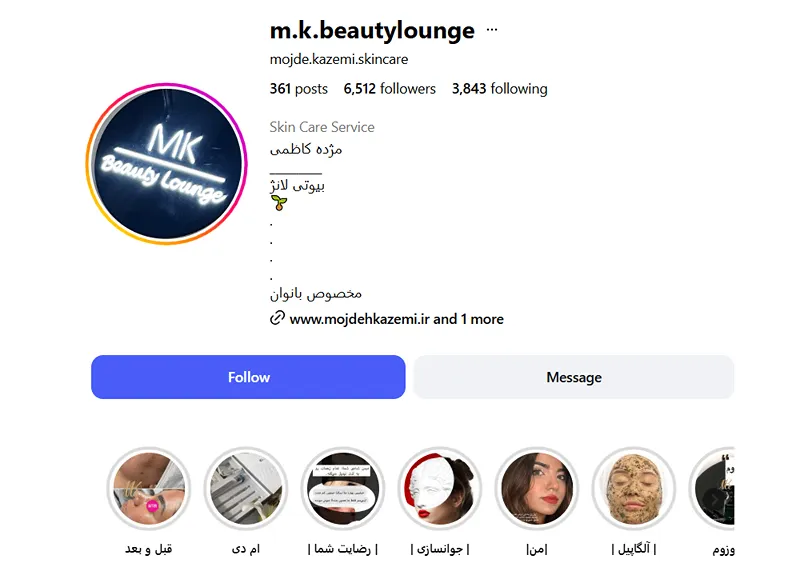Click the Message button
The image size is (796, 583).
(574, 377)
